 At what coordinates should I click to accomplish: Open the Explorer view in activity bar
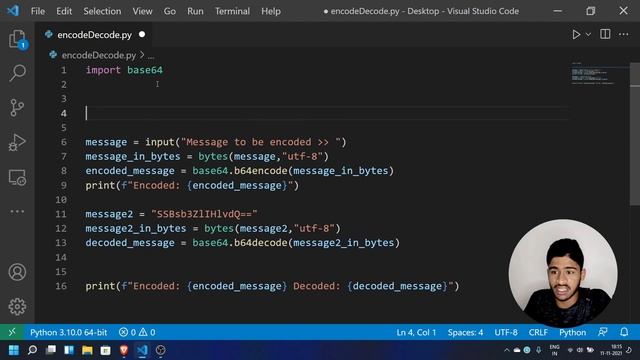pos(17,40)
